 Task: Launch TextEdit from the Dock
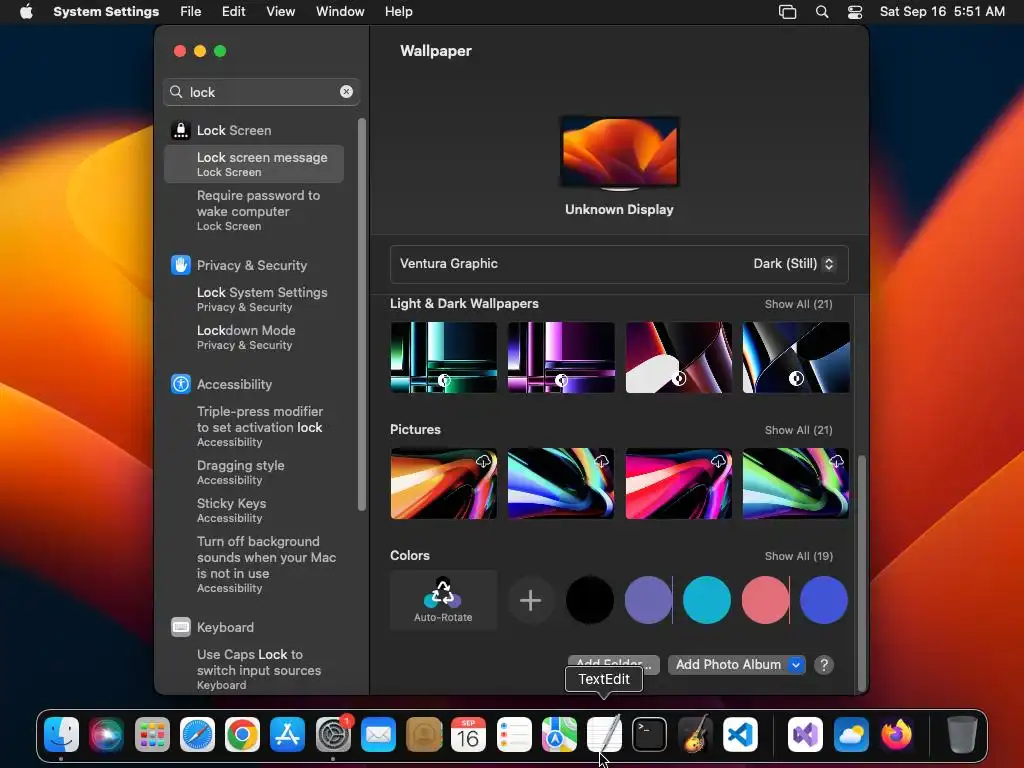[604, 735]
